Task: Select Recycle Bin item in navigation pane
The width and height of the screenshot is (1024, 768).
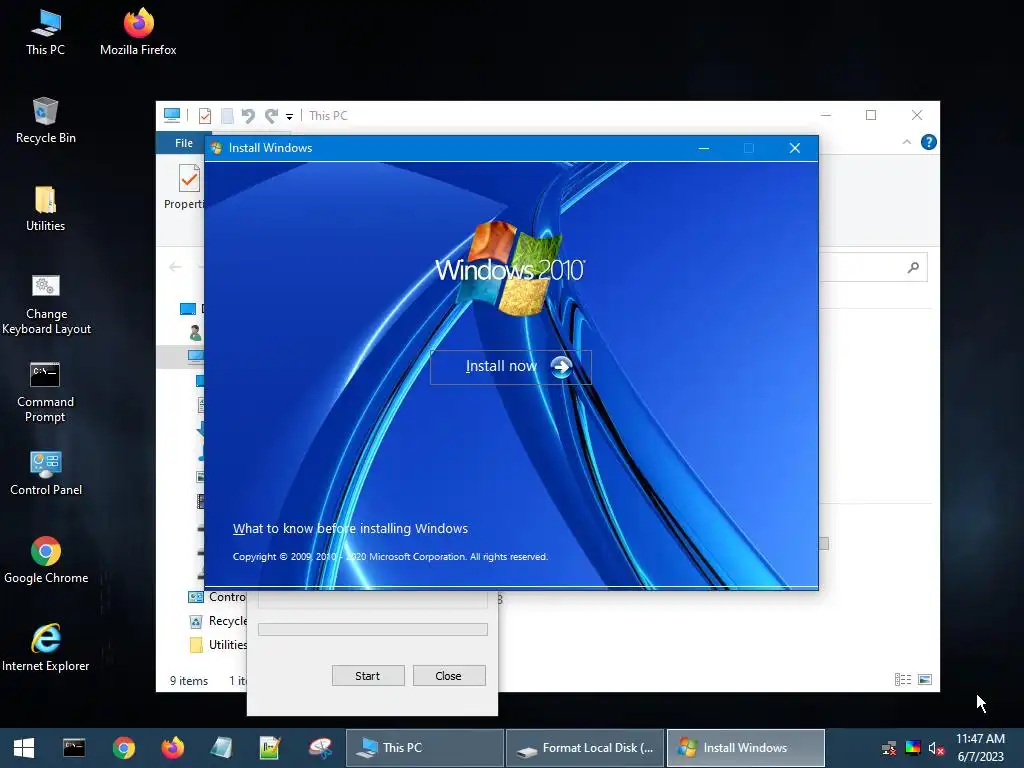Action: 218,621
